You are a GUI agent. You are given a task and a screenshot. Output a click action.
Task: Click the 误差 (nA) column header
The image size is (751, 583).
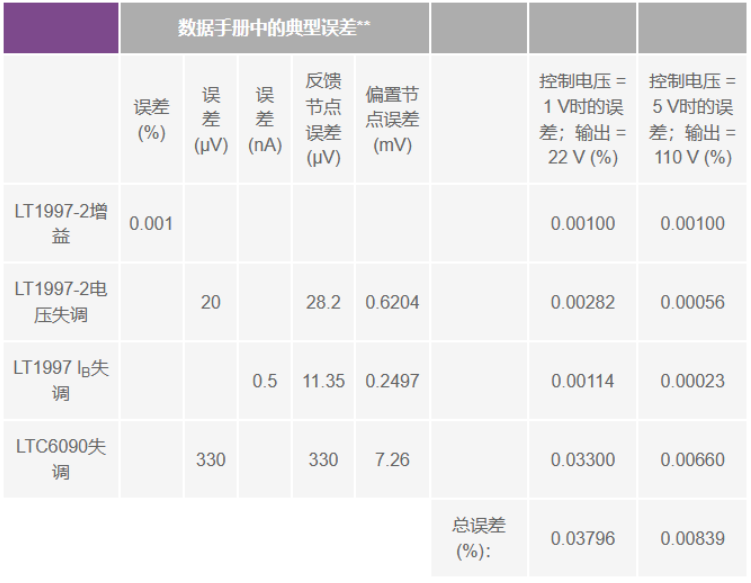pos(265,119)
